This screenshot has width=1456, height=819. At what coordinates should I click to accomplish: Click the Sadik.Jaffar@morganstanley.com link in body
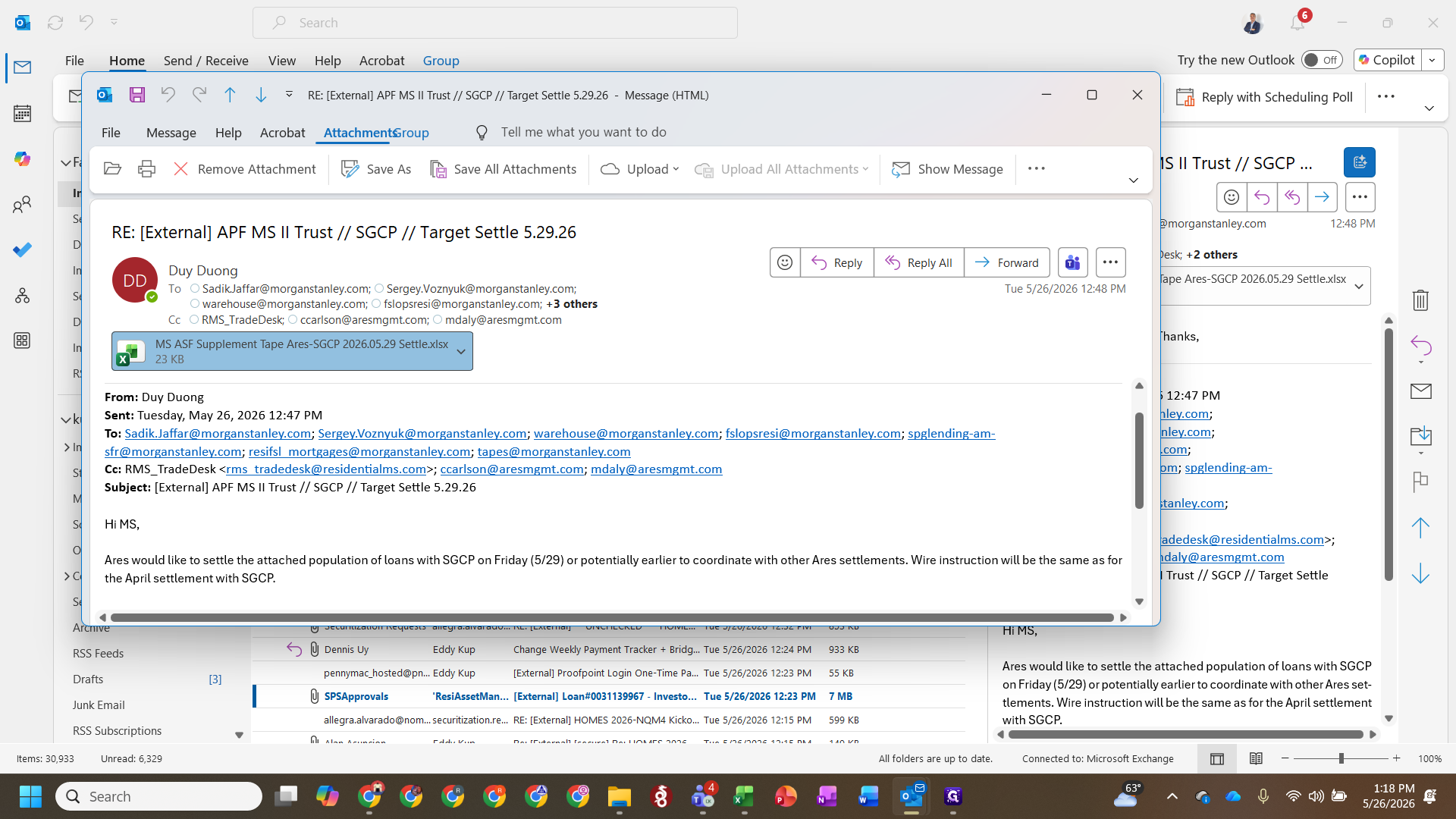point(218,433)
